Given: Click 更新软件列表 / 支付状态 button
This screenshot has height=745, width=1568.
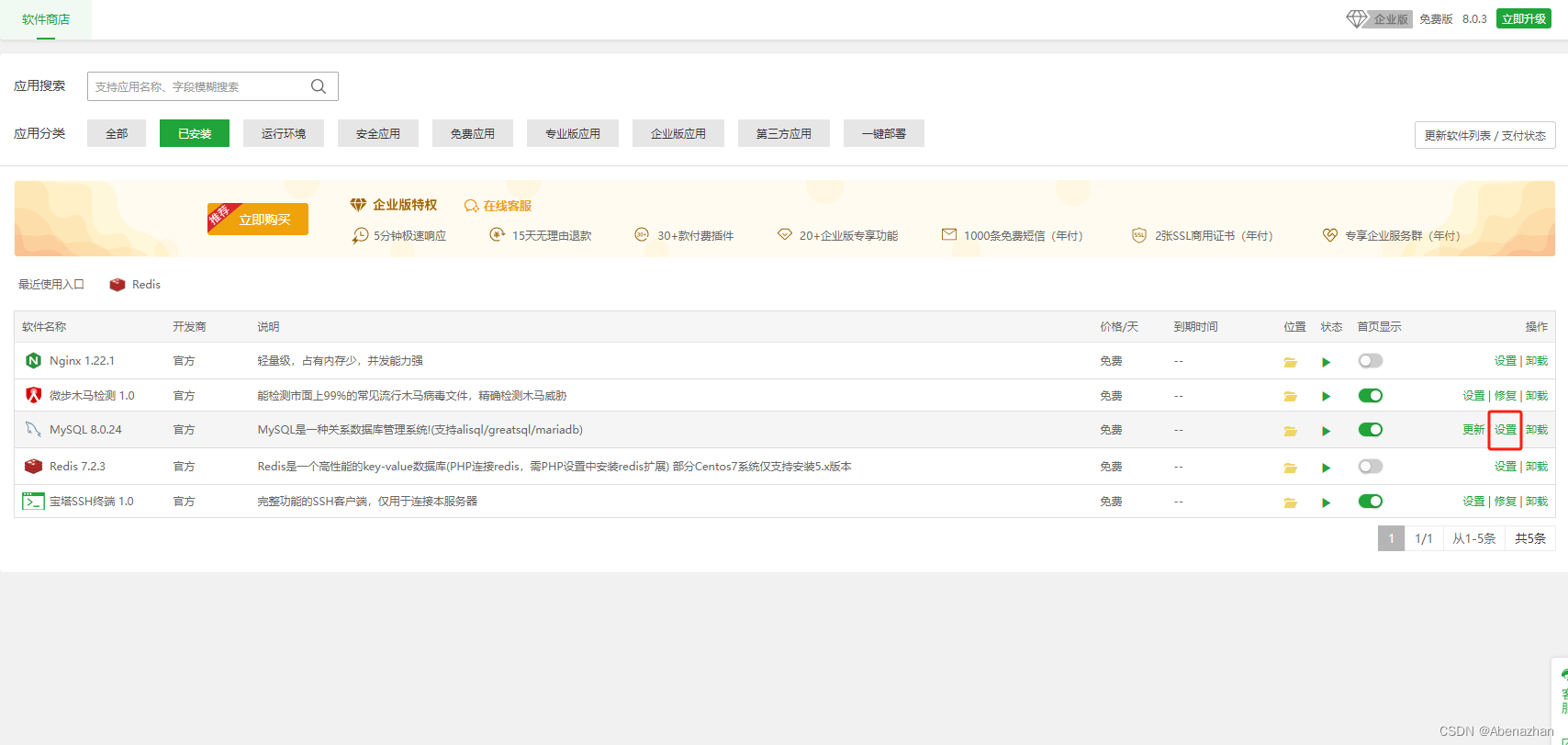Looking at the screenshot, I should pos(1485,135).
